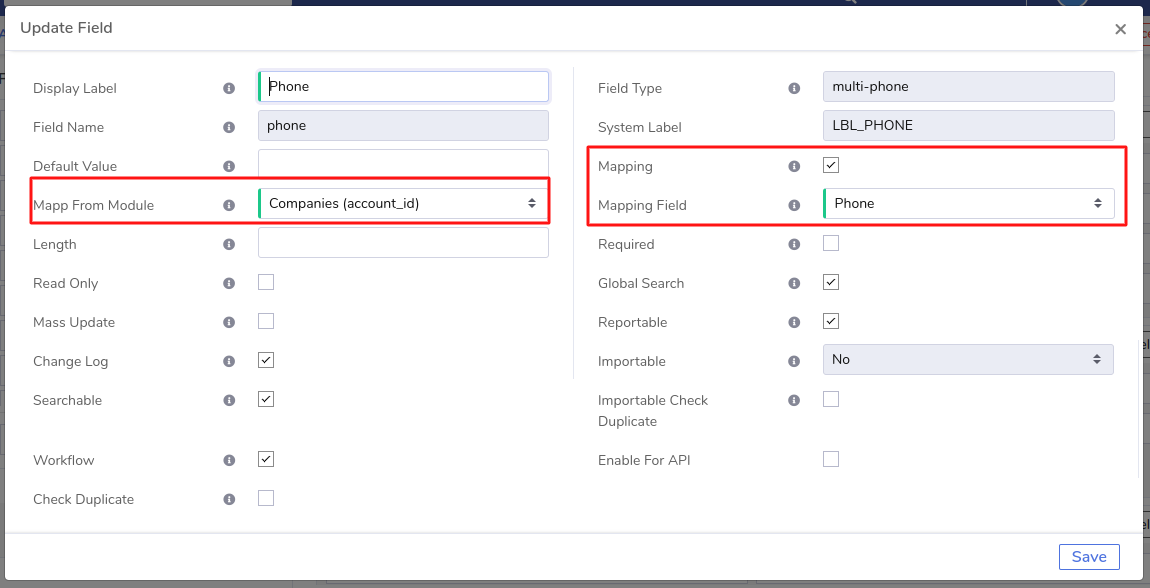Click the info icon beside Display Label
This screenshot has height=588, width=1150.
point(229,88)
